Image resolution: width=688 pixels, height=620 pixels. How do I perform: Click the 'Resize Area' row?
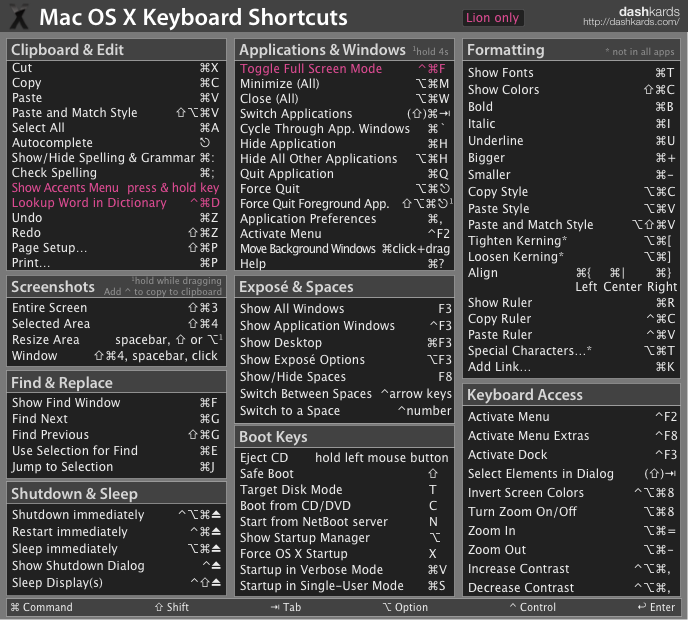pos(116,340)
